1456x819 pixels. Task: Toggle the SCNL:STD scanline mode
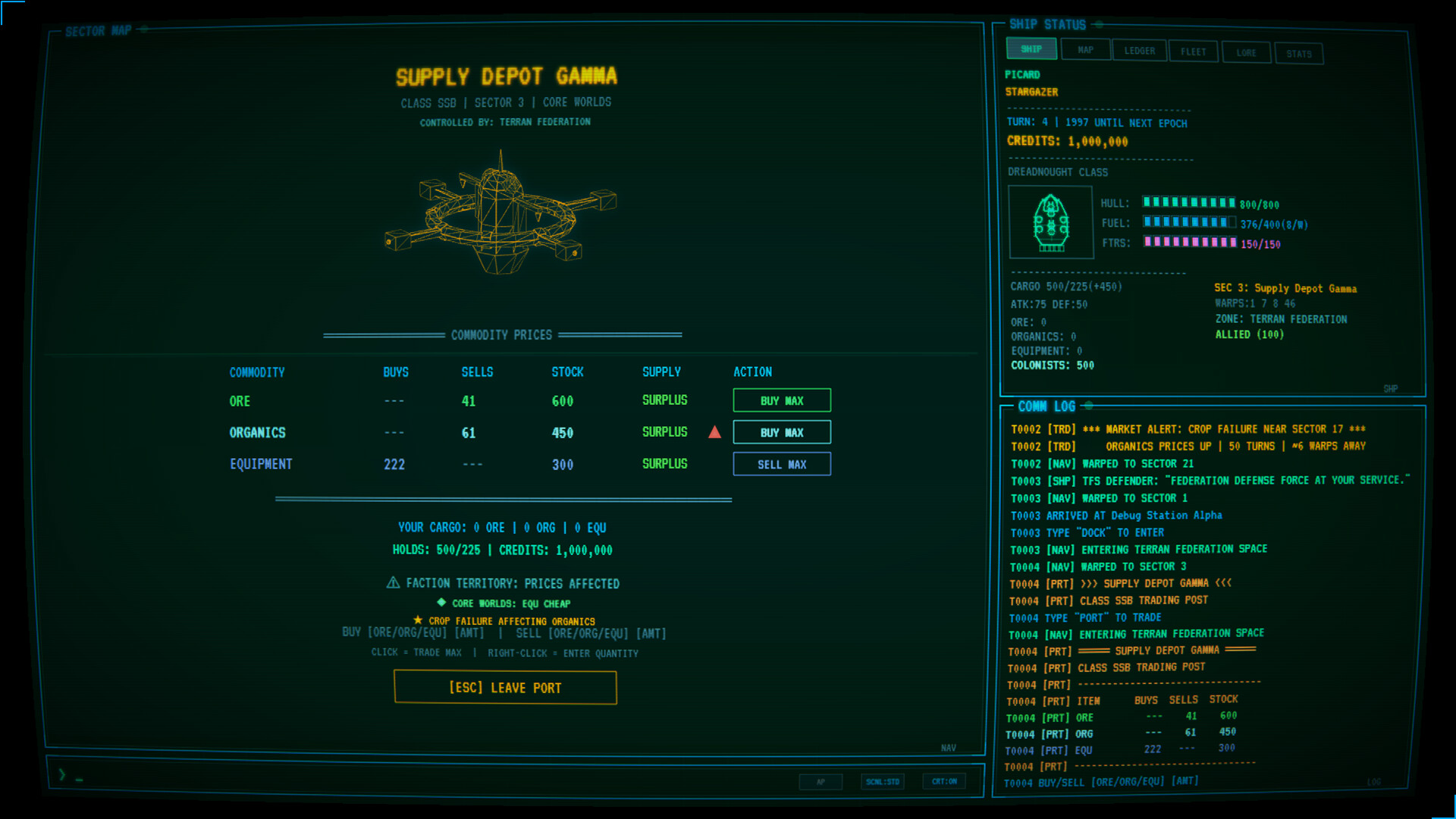tap(882, 781)
